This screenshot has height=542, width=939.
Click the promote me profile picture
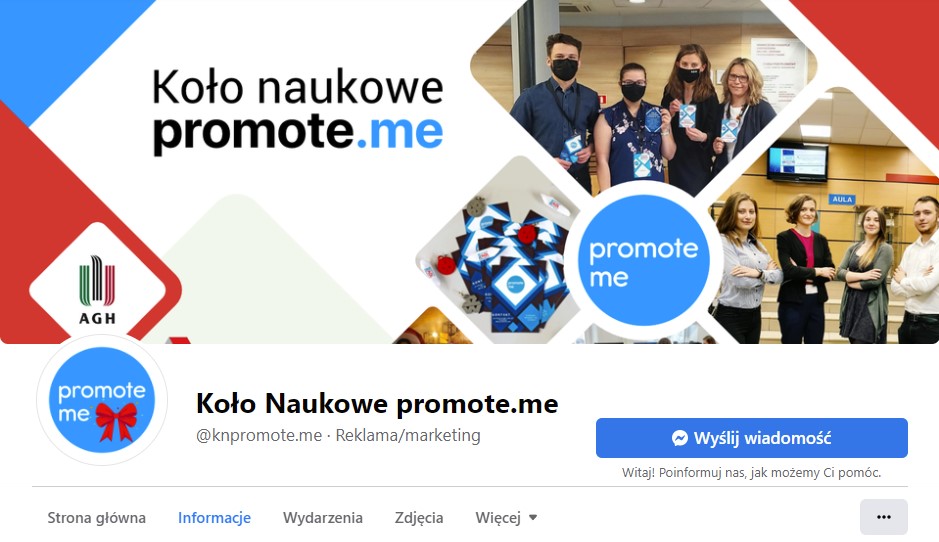(102, 399)
